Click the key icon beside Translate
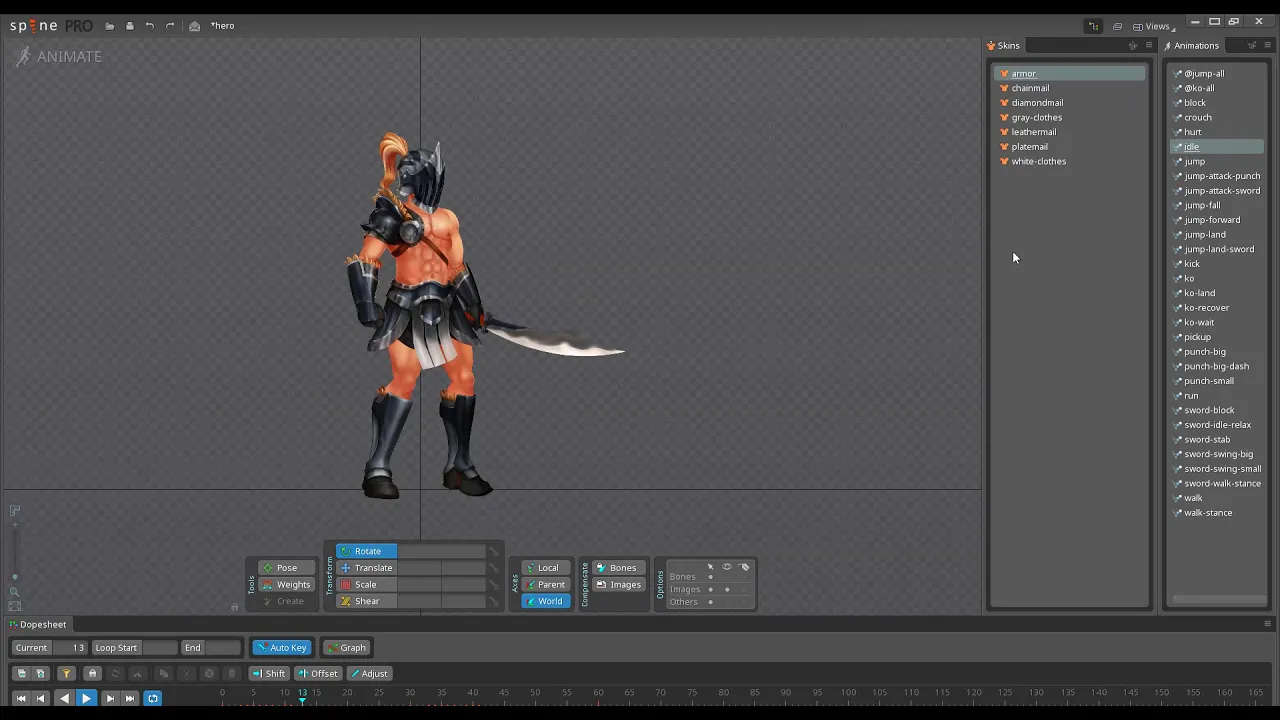The image size is (1280, 720). [x=493, y=569]
